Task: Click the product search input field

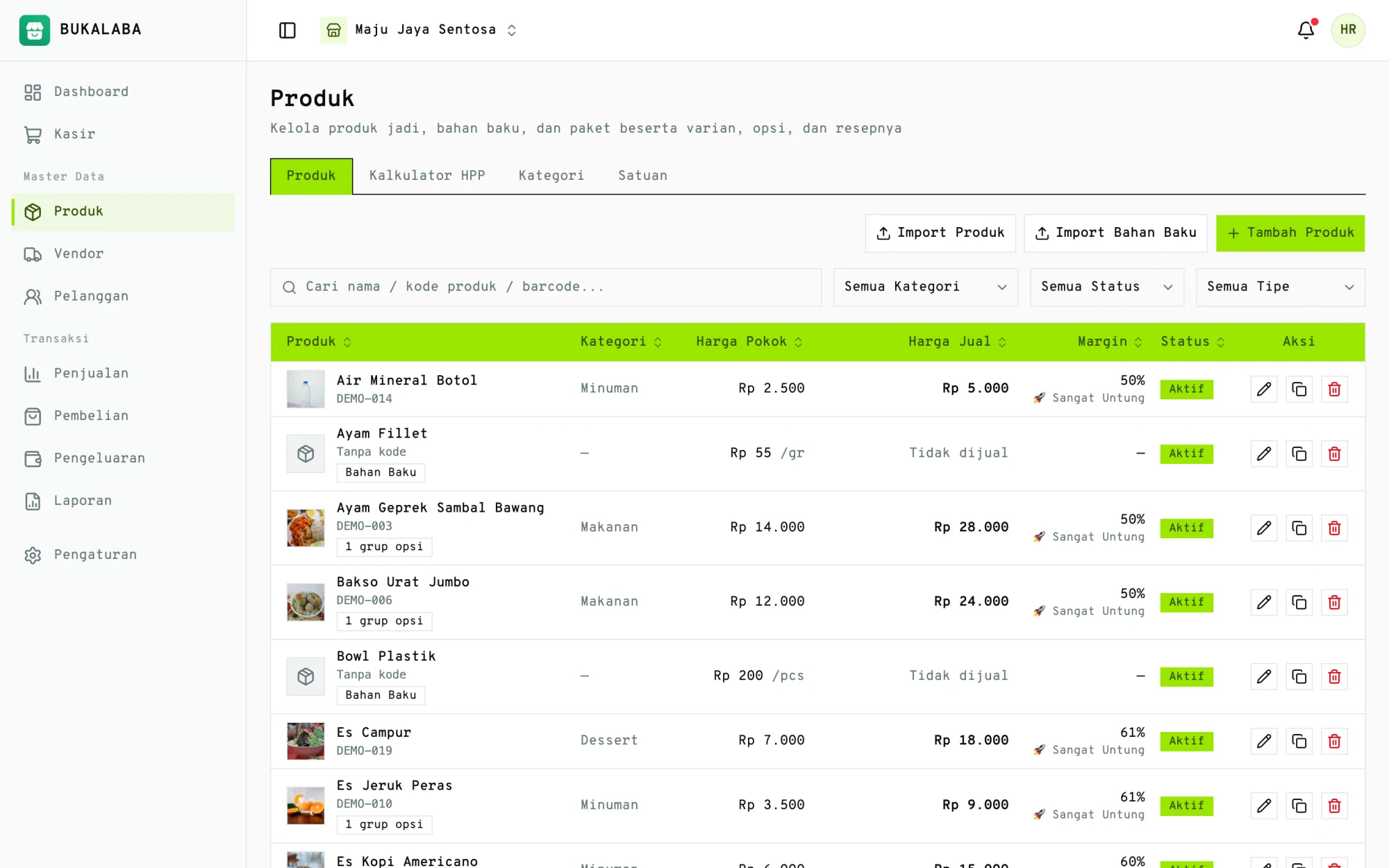Action: (546, 287)
